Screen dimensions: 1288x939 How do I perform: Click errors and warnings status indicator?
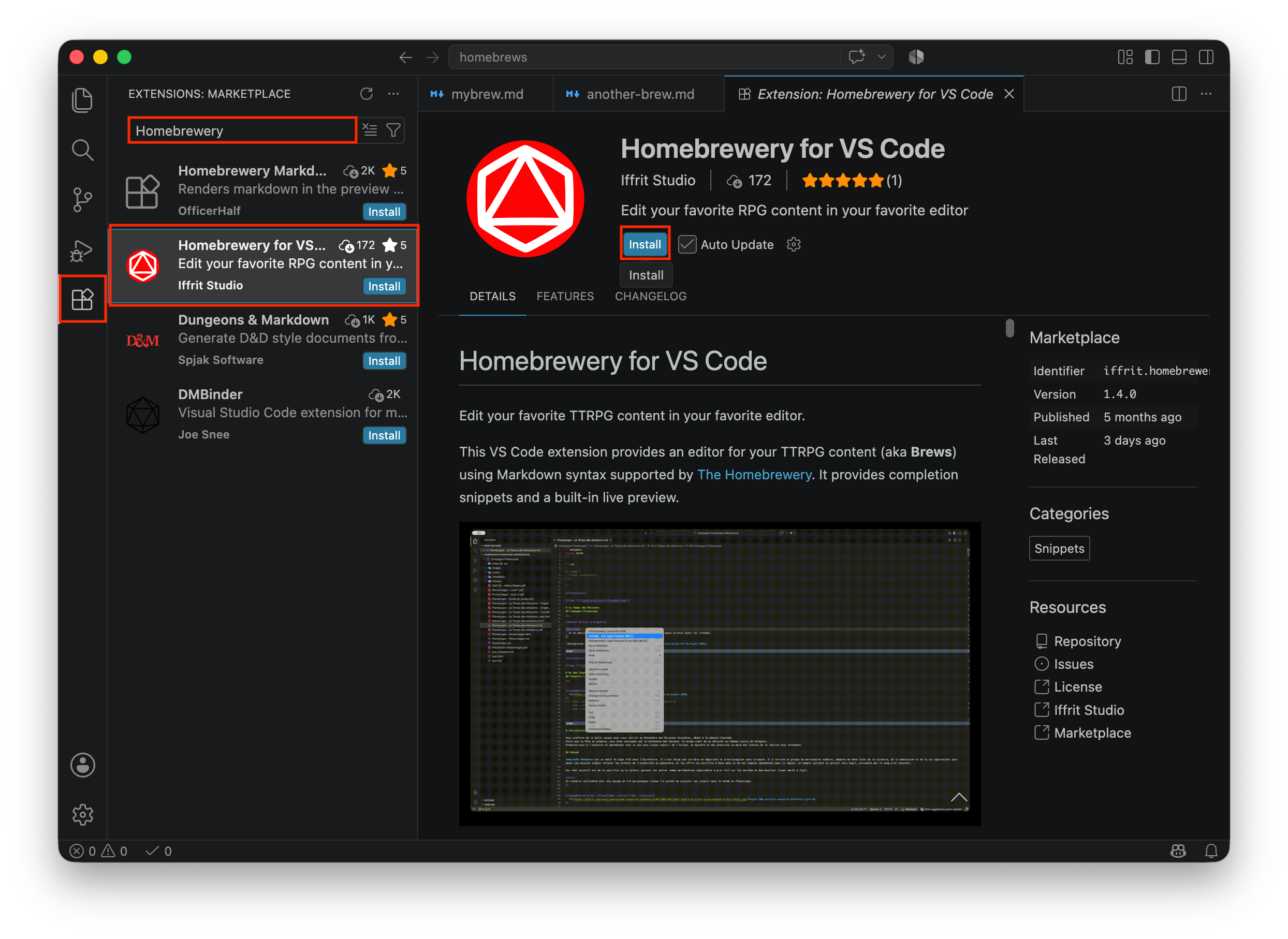[98, 851]
